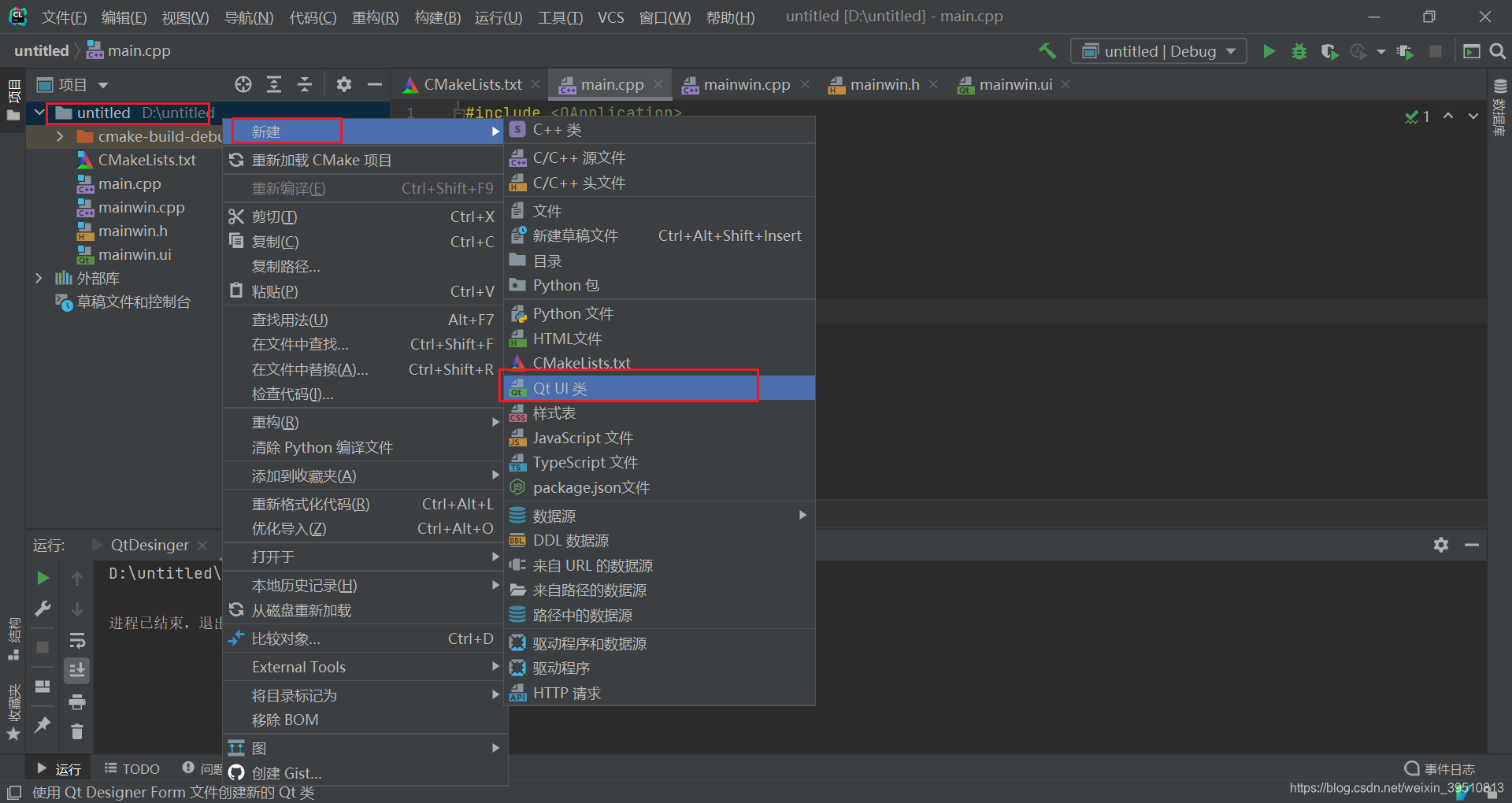Rerun QtDesinger with green arrow
Viewport: 1512px width, 803px height.
coord(43,578)
